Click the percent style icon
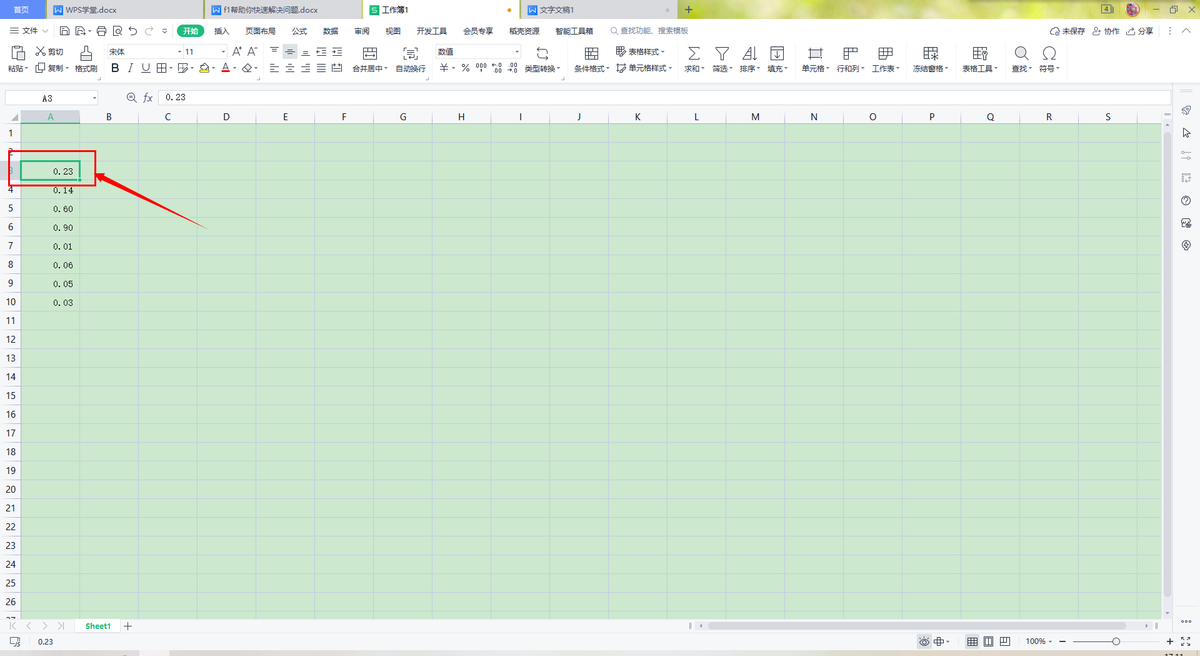This screenshot has width=1200, height=656. [x=465, y=68]
